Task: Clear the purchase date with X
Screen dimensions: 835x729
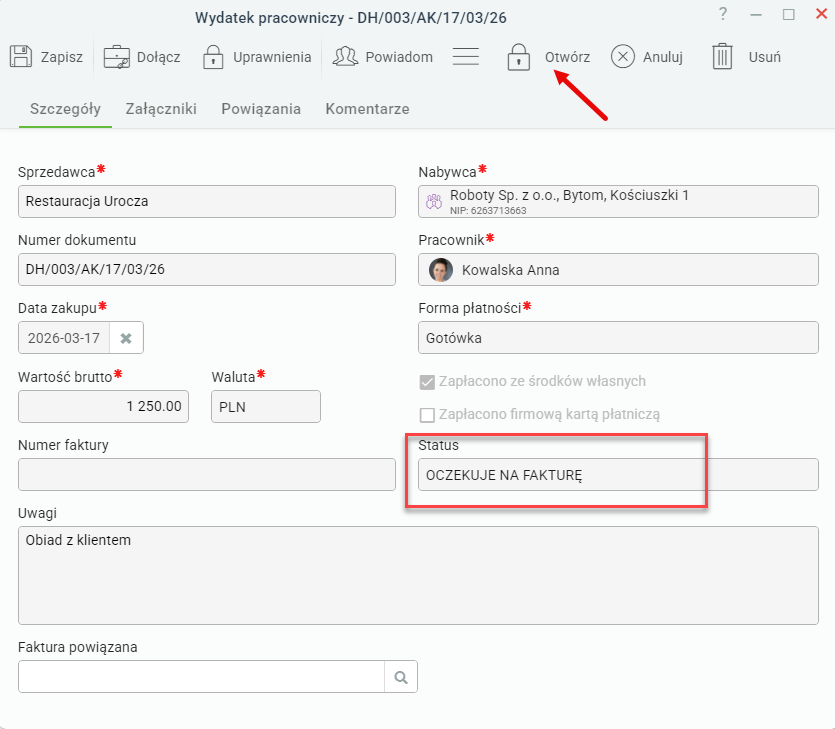Action: pos(126,338)
